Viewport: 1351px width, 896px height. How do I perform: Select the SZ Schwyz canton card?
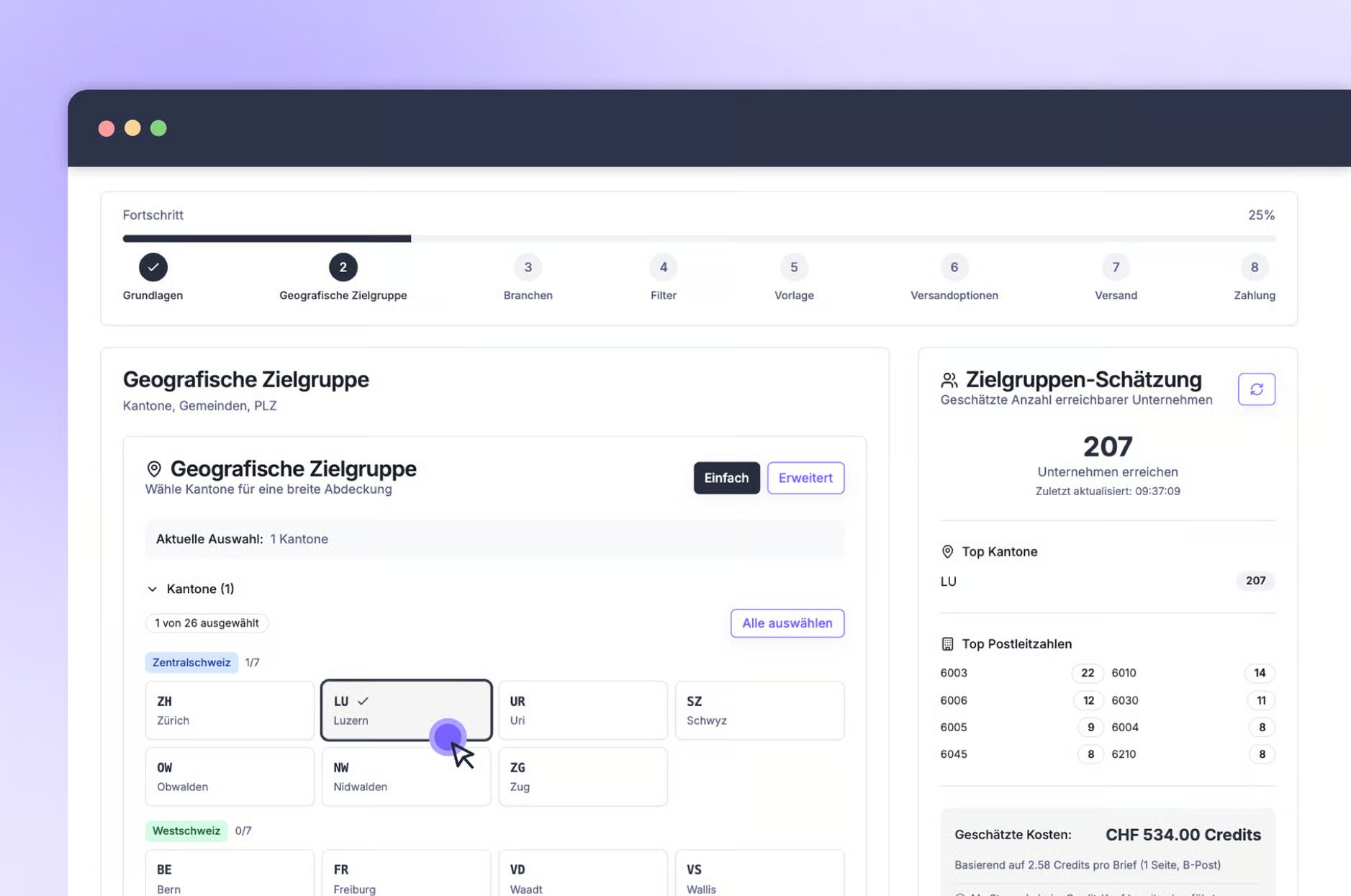pos(759,710)
